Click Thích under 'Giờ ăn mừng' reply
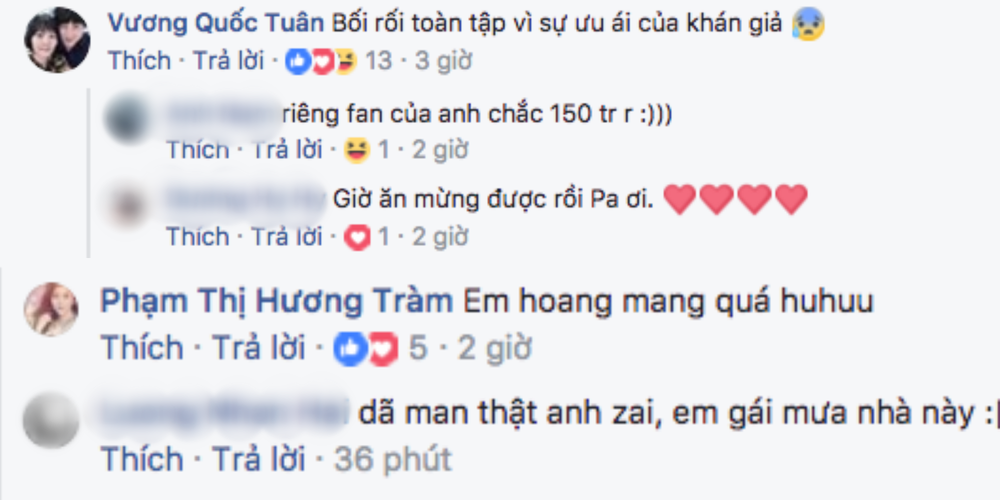Viewport: 1000px width, 500px height. pyautogui.click(x=198, y=237)
